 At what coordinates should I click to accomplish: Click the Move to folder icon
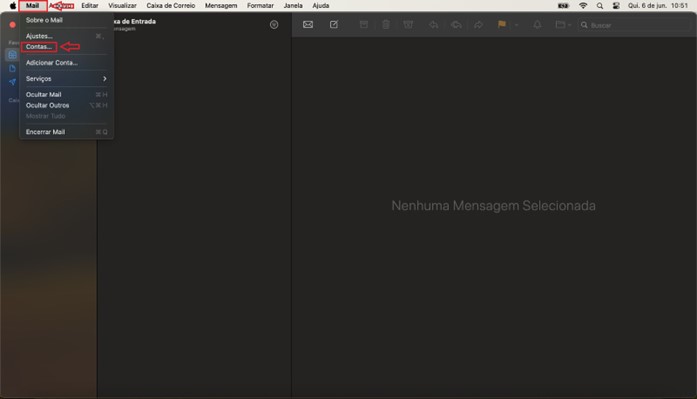pos(560,25)
